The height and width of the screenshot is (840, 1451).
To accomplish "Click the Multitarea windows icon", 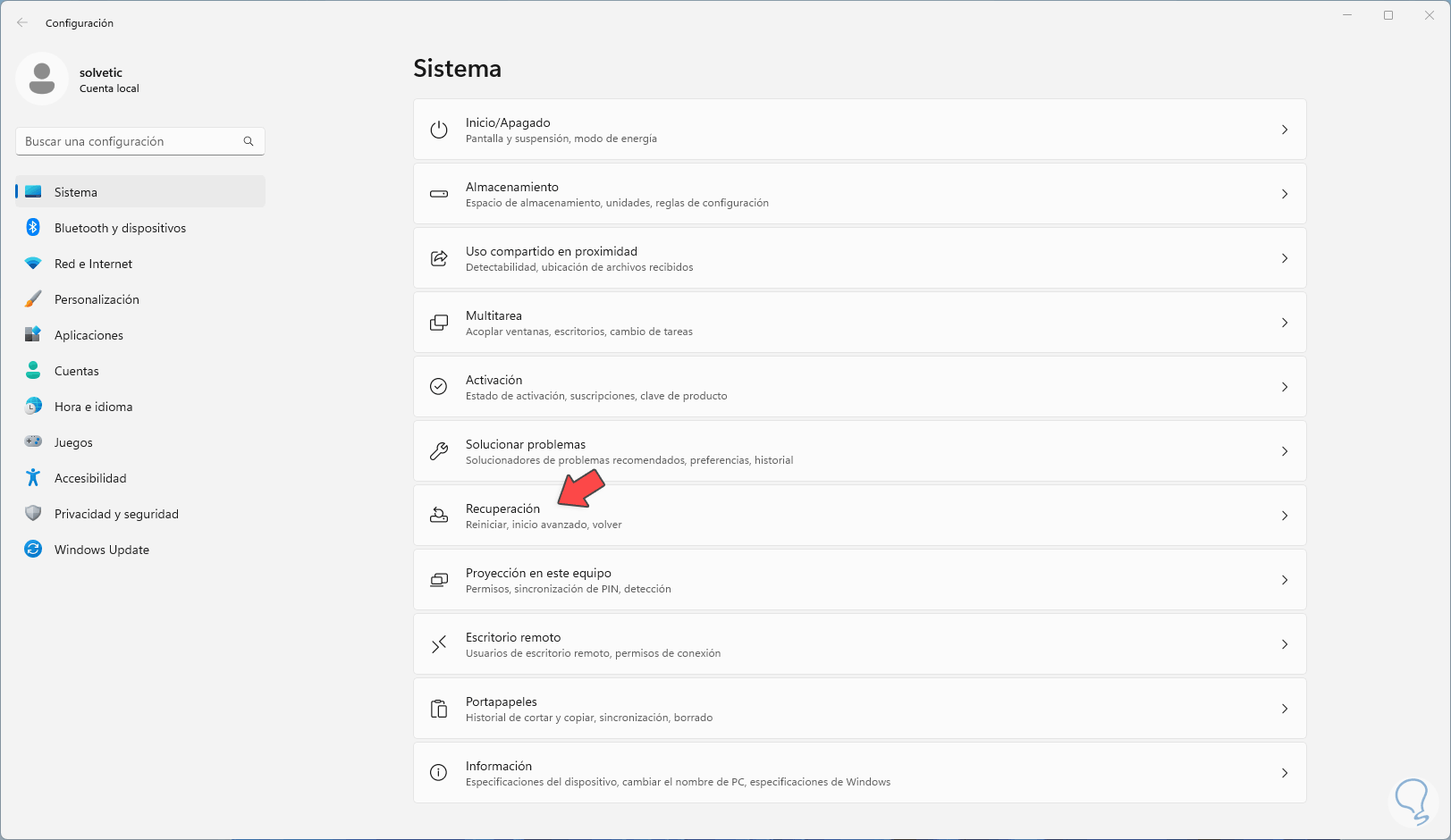I will coord(439,323).
